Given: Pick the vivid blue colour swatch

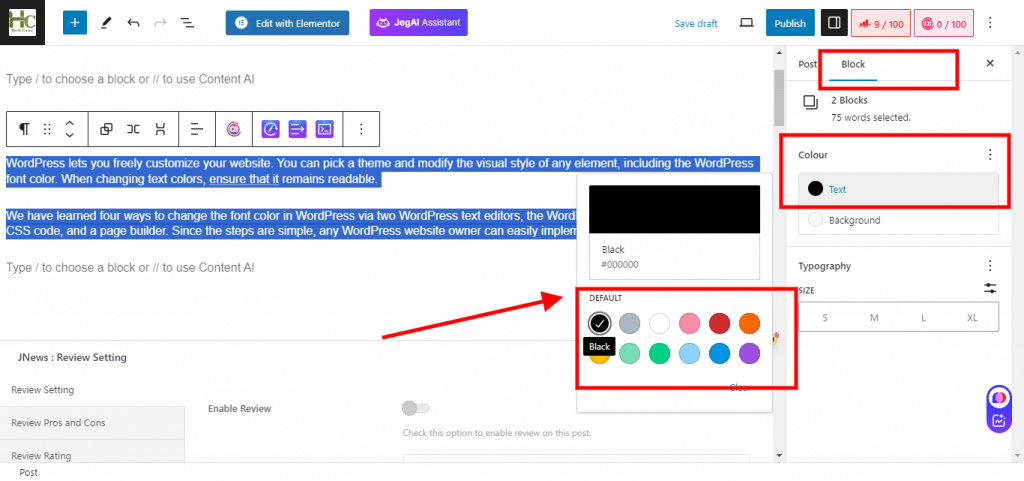Looking at the screenshot, I should pos(720,353).
